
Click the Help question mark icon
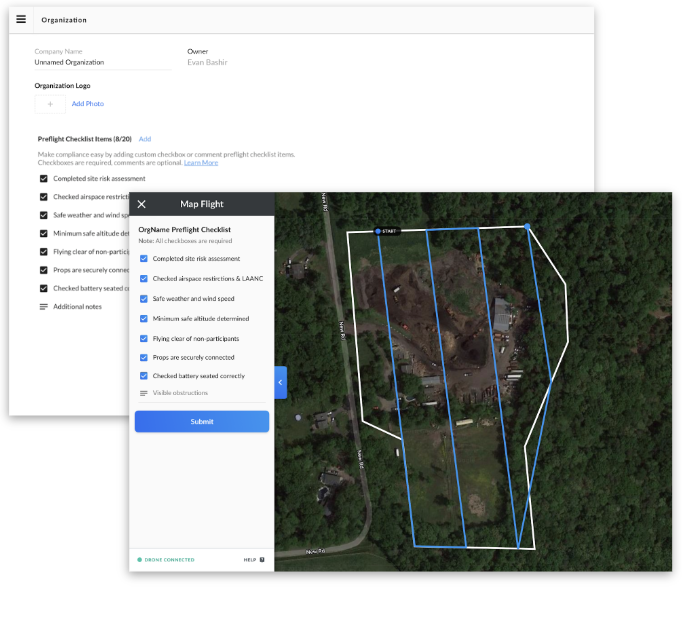pyautogui.click(x=262, y=560)
